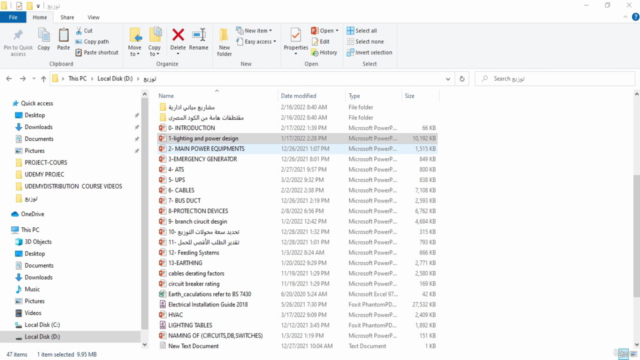Click the Search box

click(555, 78)
